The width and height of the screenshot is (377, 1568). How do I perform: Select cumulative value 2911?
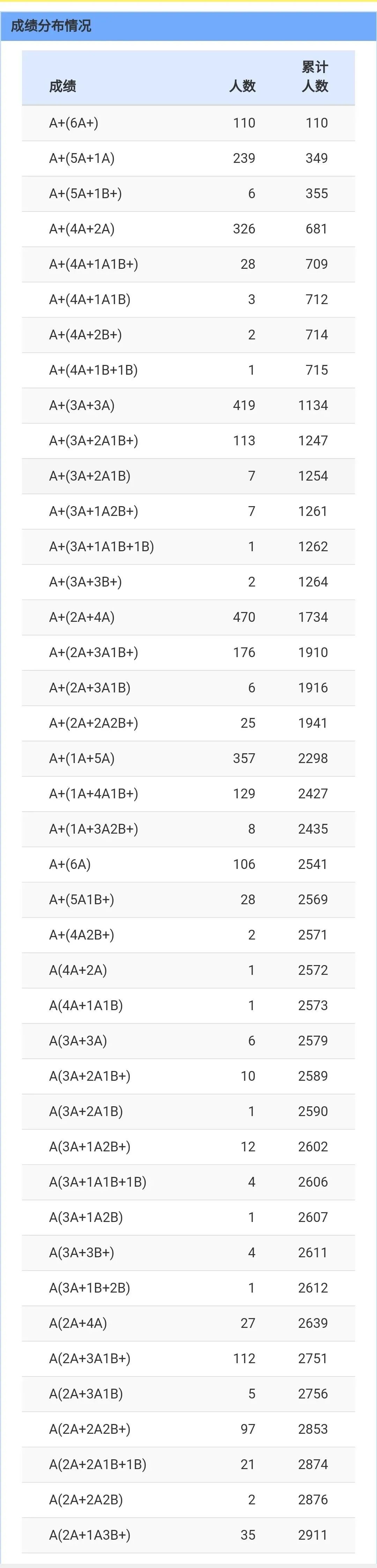(312, 1535)
